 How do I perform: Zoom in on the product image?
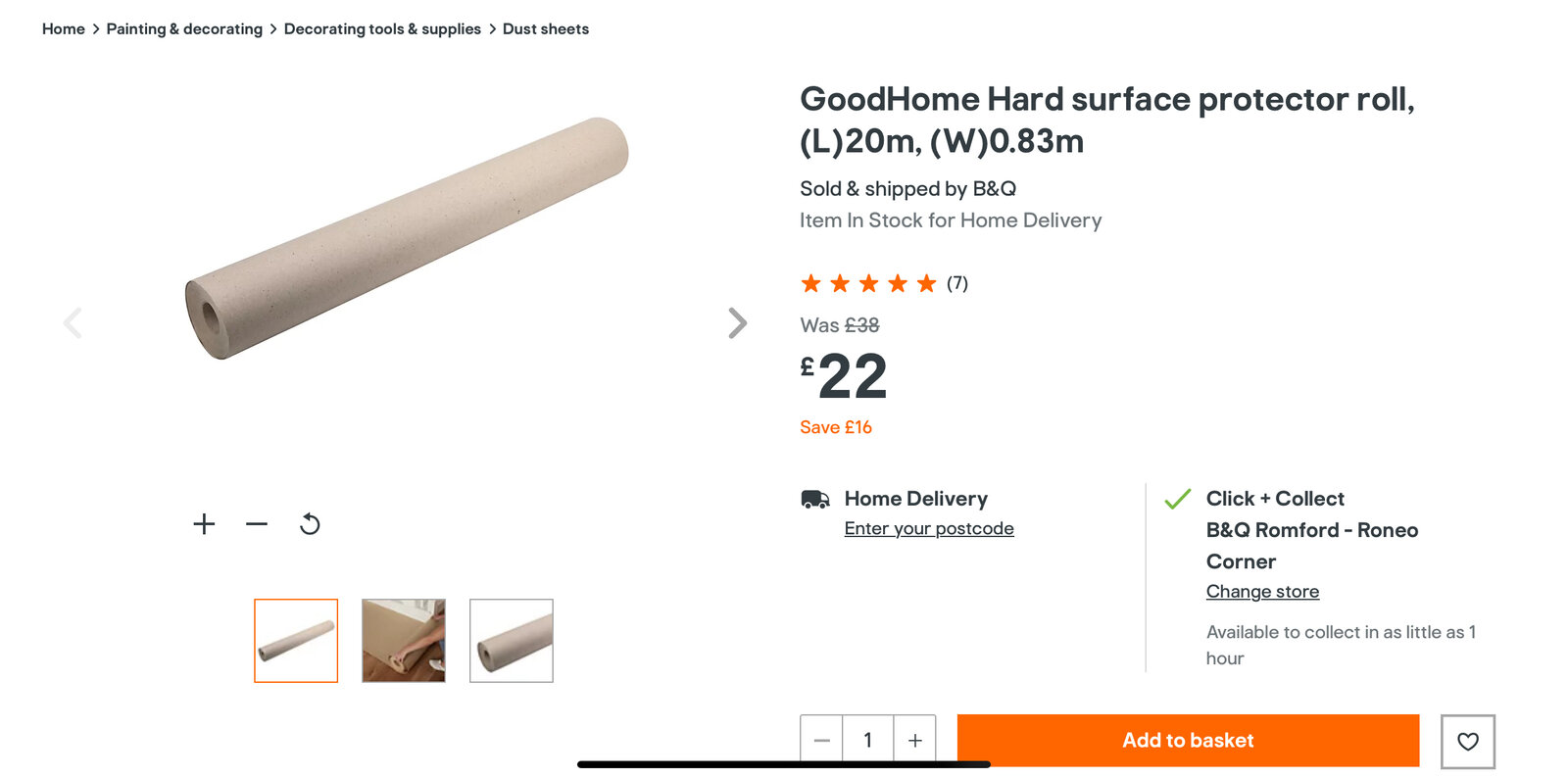click(x=204, y=524)
